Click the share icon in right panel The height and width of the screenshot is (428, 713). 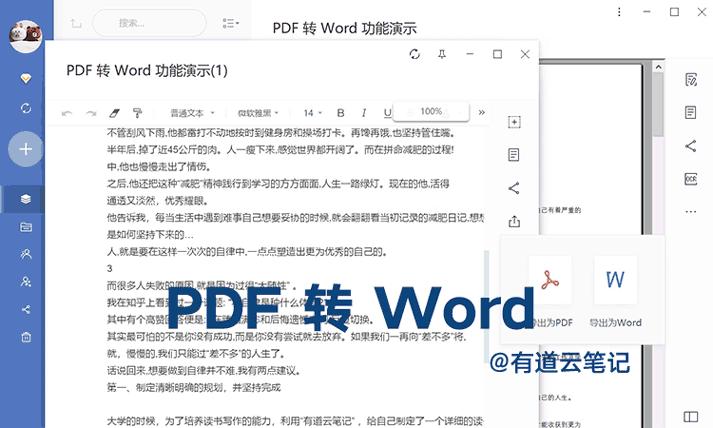click(x=690, y=146)
